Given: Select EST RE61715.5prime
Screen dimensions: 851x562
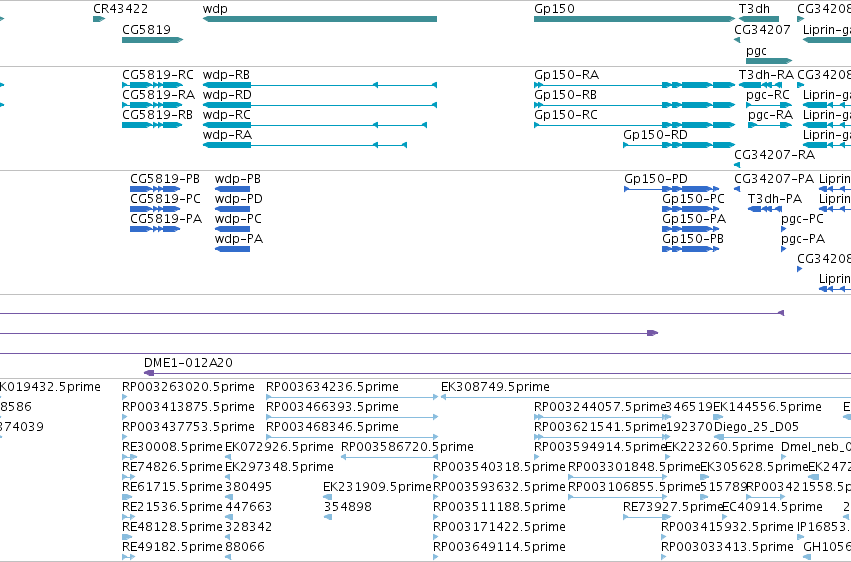Looking at the screenshot, I should (173, 487).
